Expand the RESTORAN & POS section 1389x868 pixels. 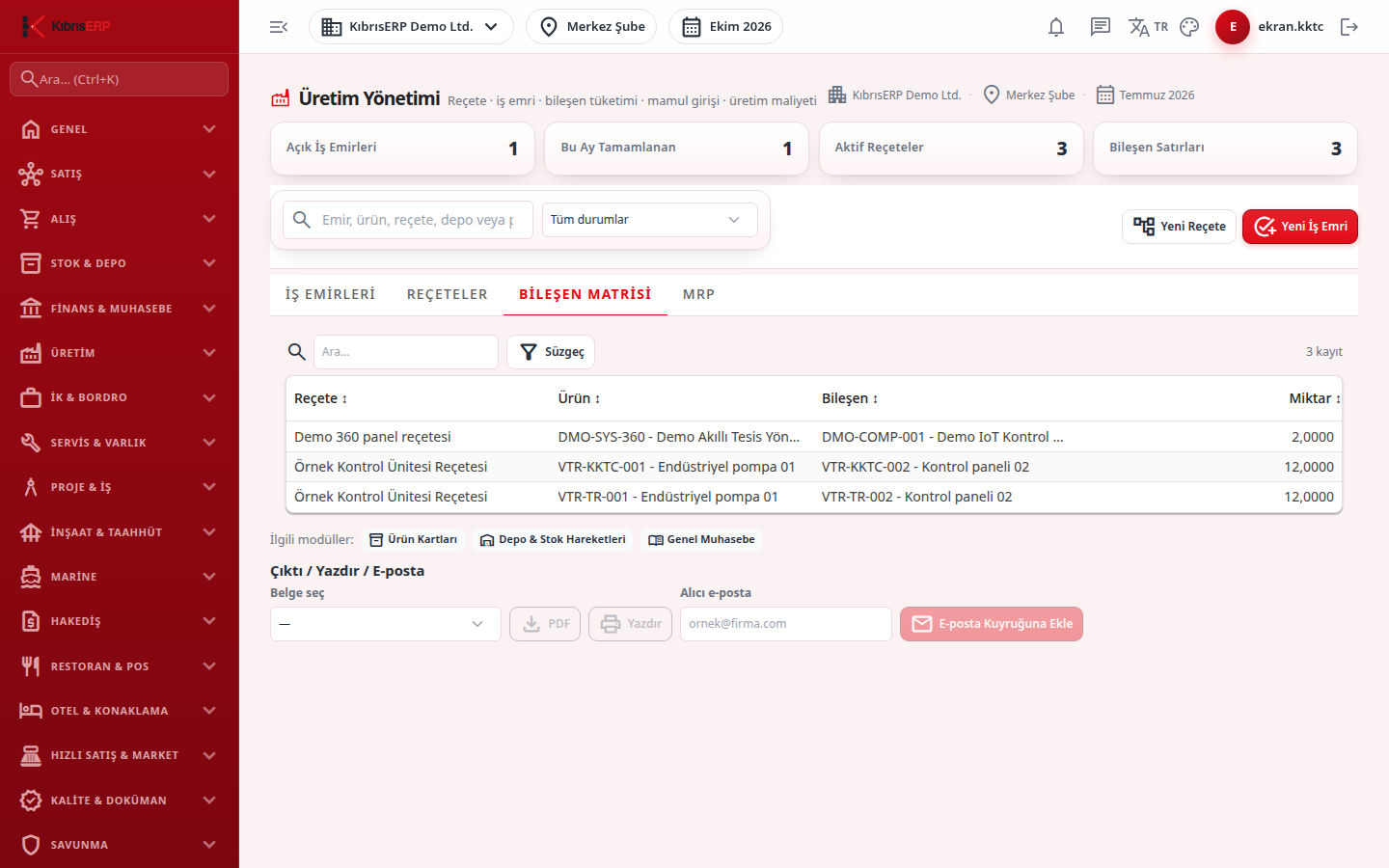pyautogui.click(x=120, y=666)
